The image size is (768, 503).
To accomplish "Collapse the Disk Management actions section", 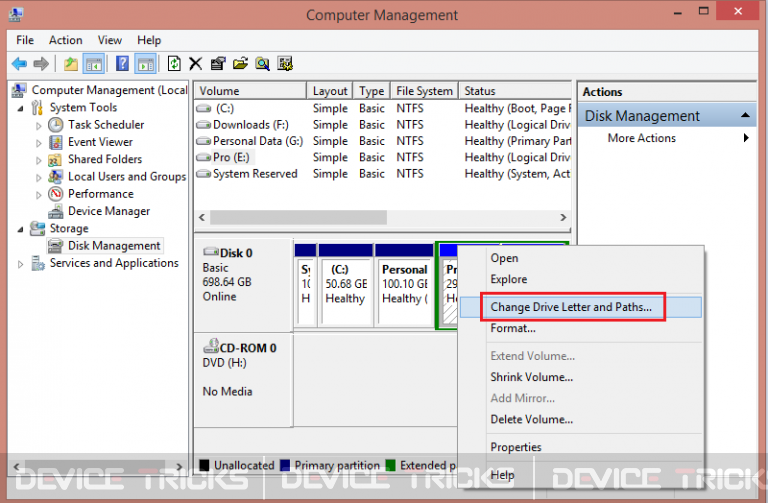I will pos(745,116).
